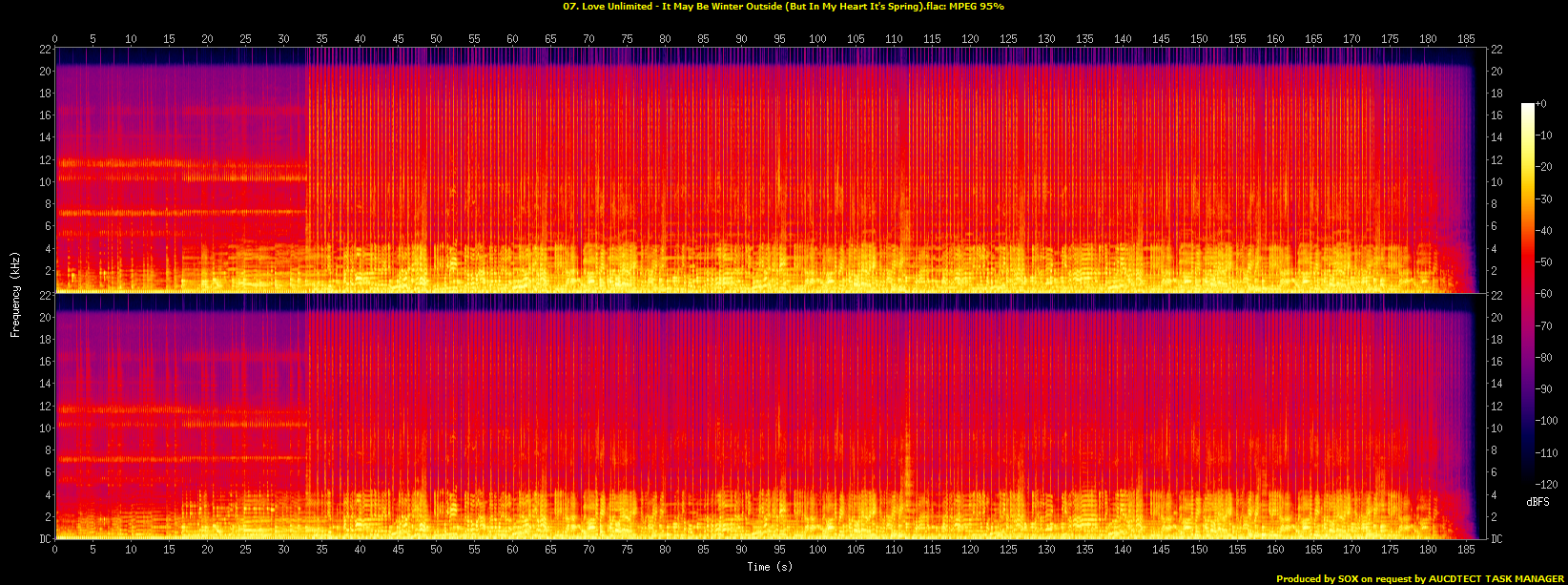Image resolution: width=1568 pixels, height=585 pixels.
Task: Click '180' on the top time axis
Action: (x=1428, y=39)
